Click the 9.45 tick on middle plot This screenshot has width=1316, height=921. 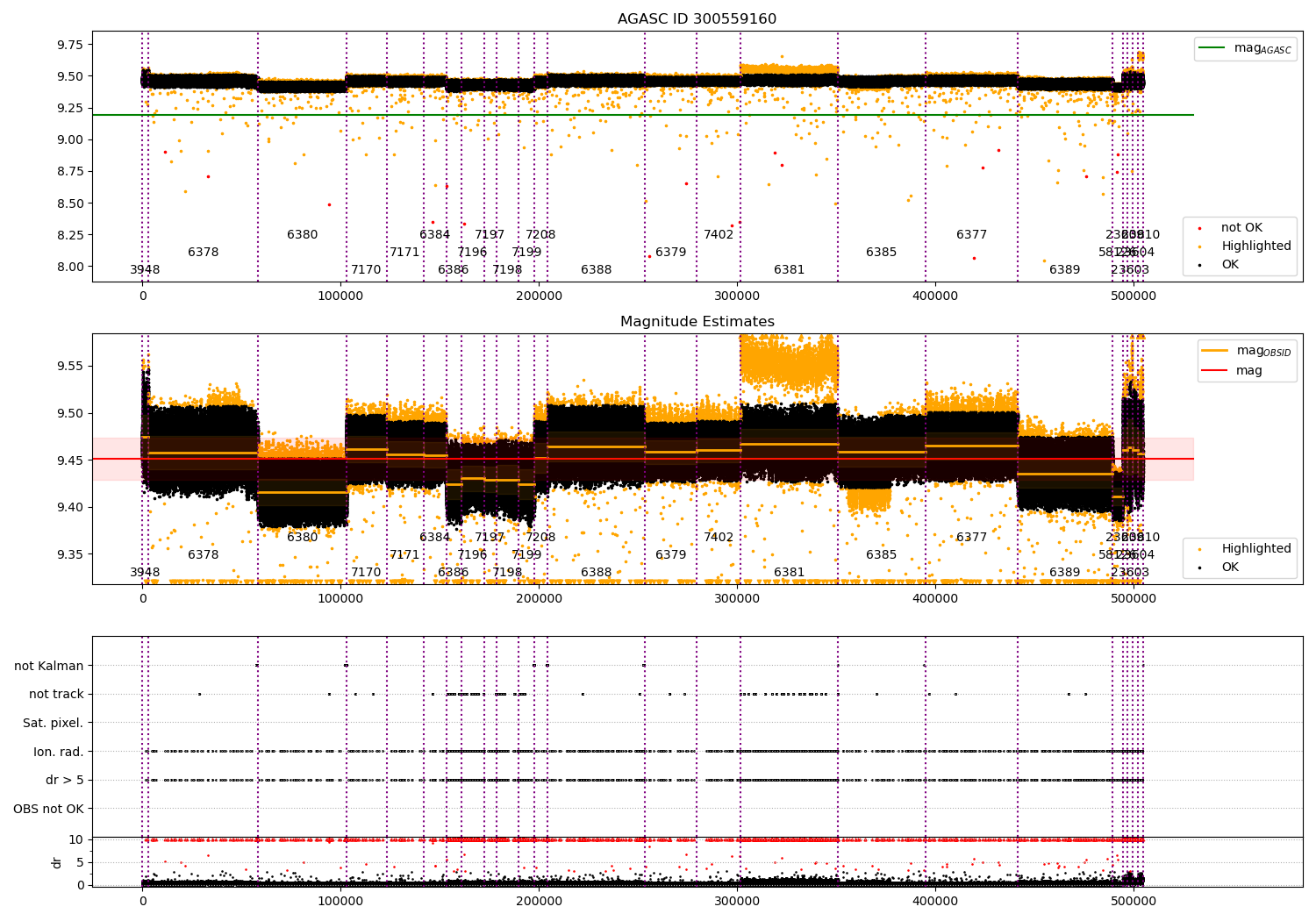(x=69, y=460)
